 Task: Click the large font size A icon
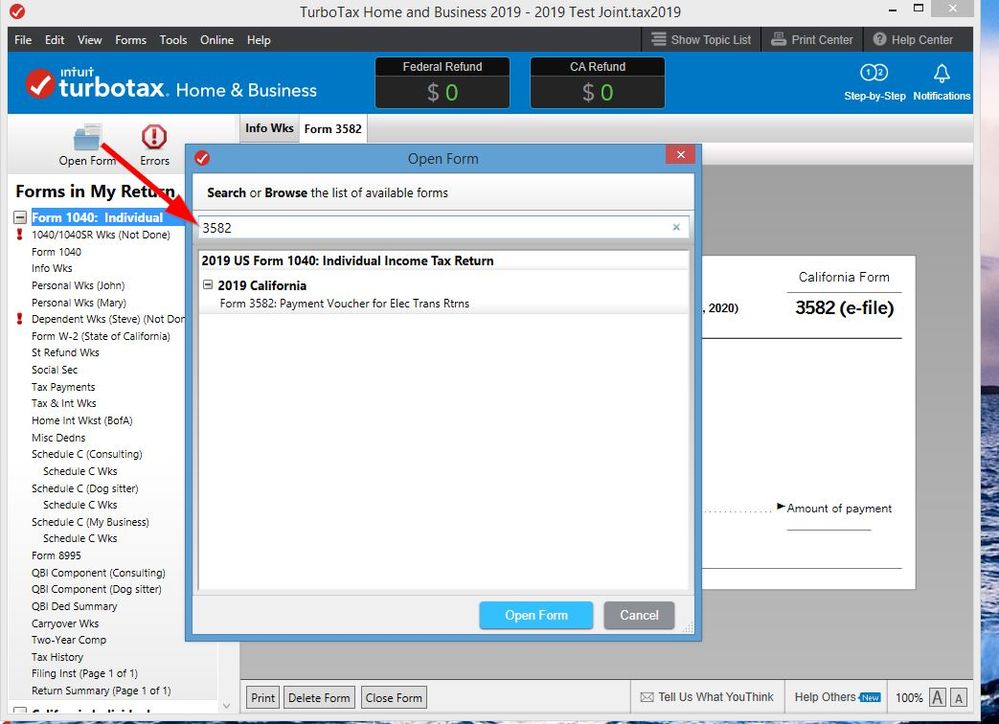pyautogui.click(x=937, y=697)
